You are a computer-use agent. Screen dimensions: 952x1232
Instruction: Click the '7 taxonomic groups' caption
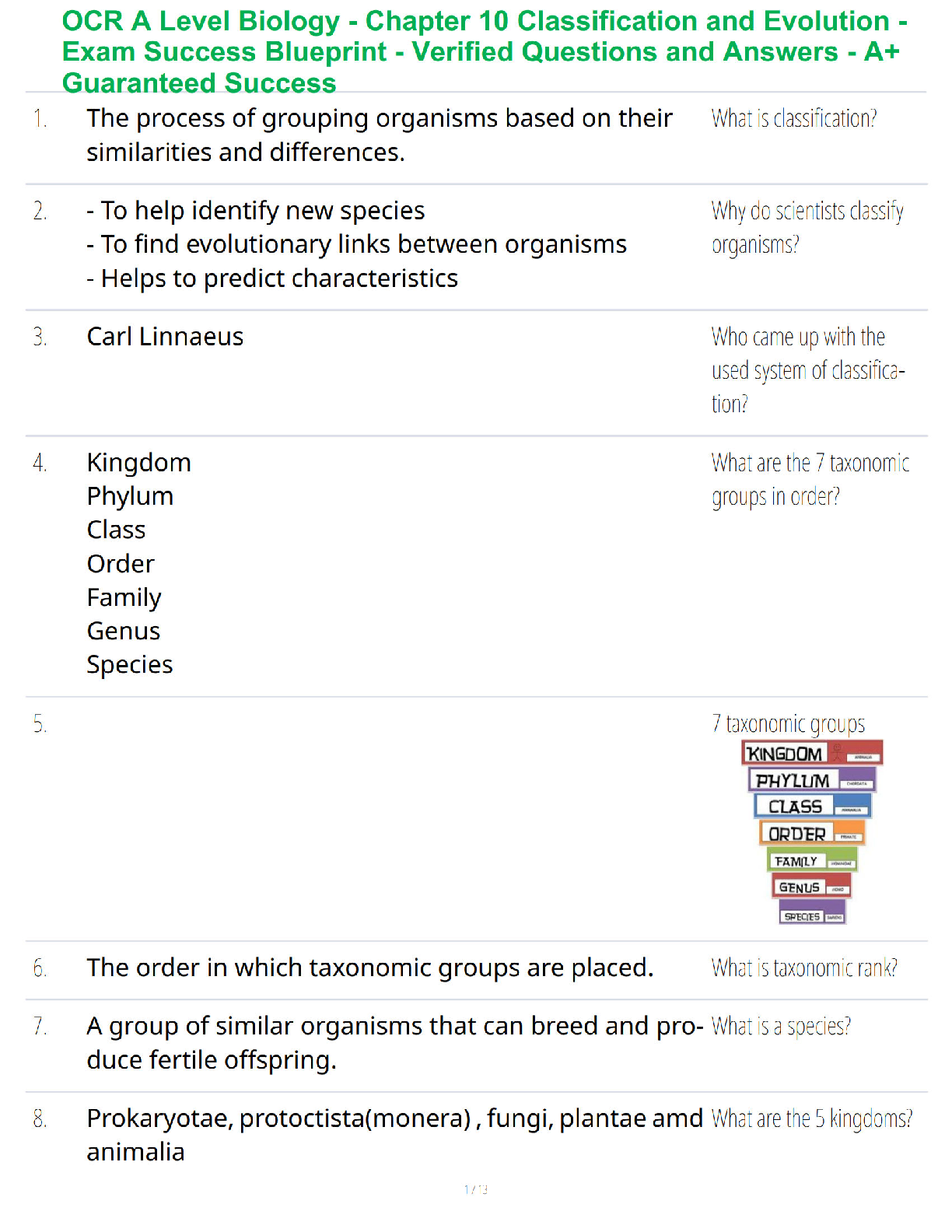788,724
